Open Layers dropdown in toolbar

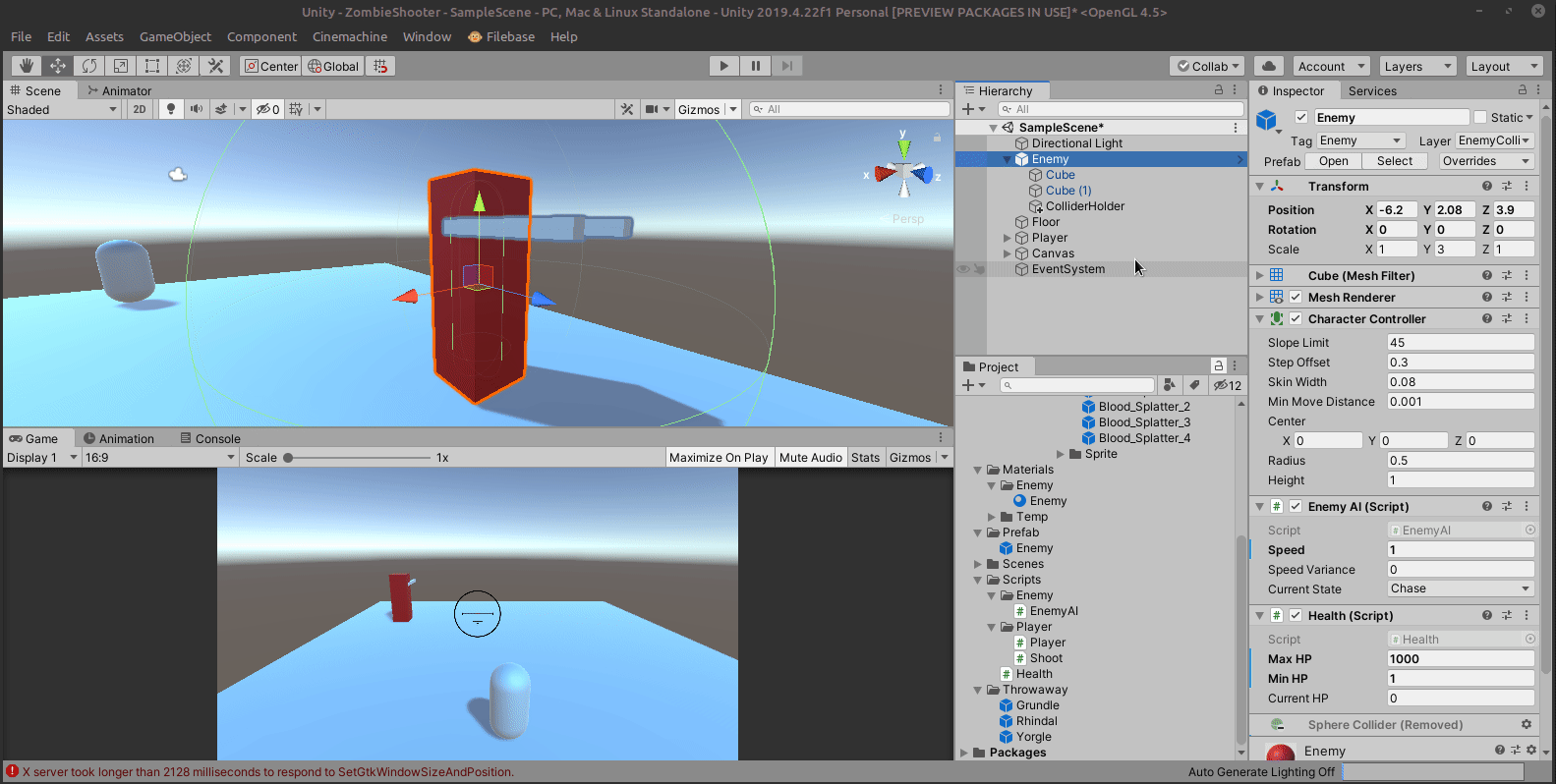click(x=1415, y=66)
